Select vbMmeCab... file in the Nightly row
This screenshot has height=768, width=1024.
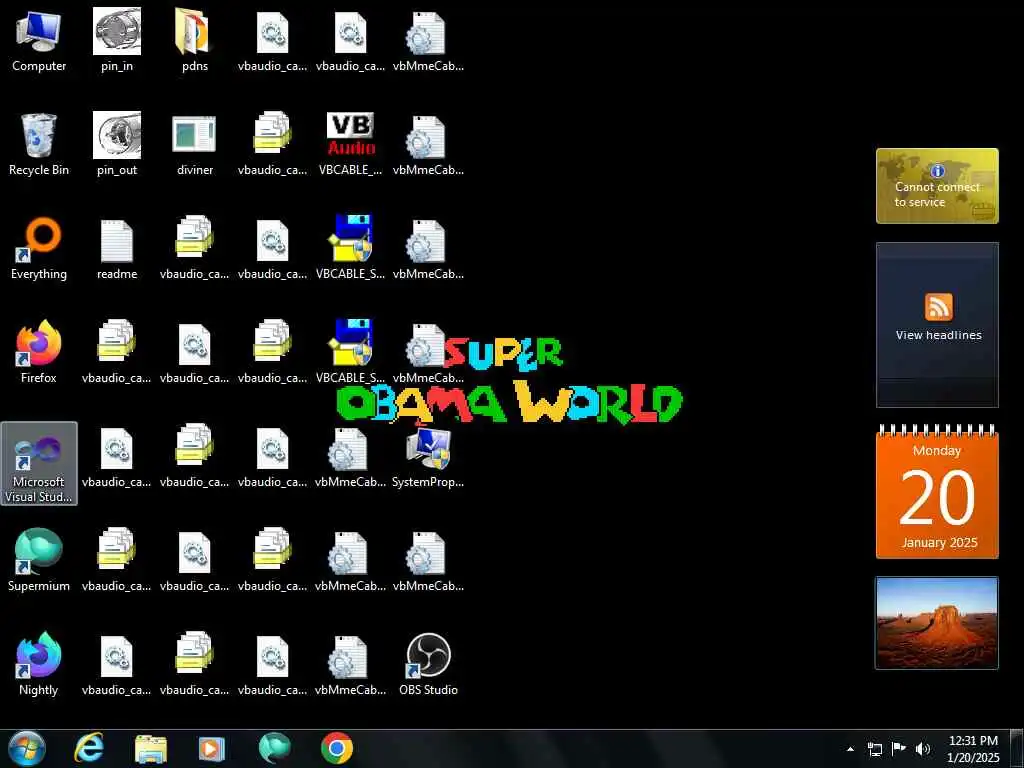pos(350,664)
